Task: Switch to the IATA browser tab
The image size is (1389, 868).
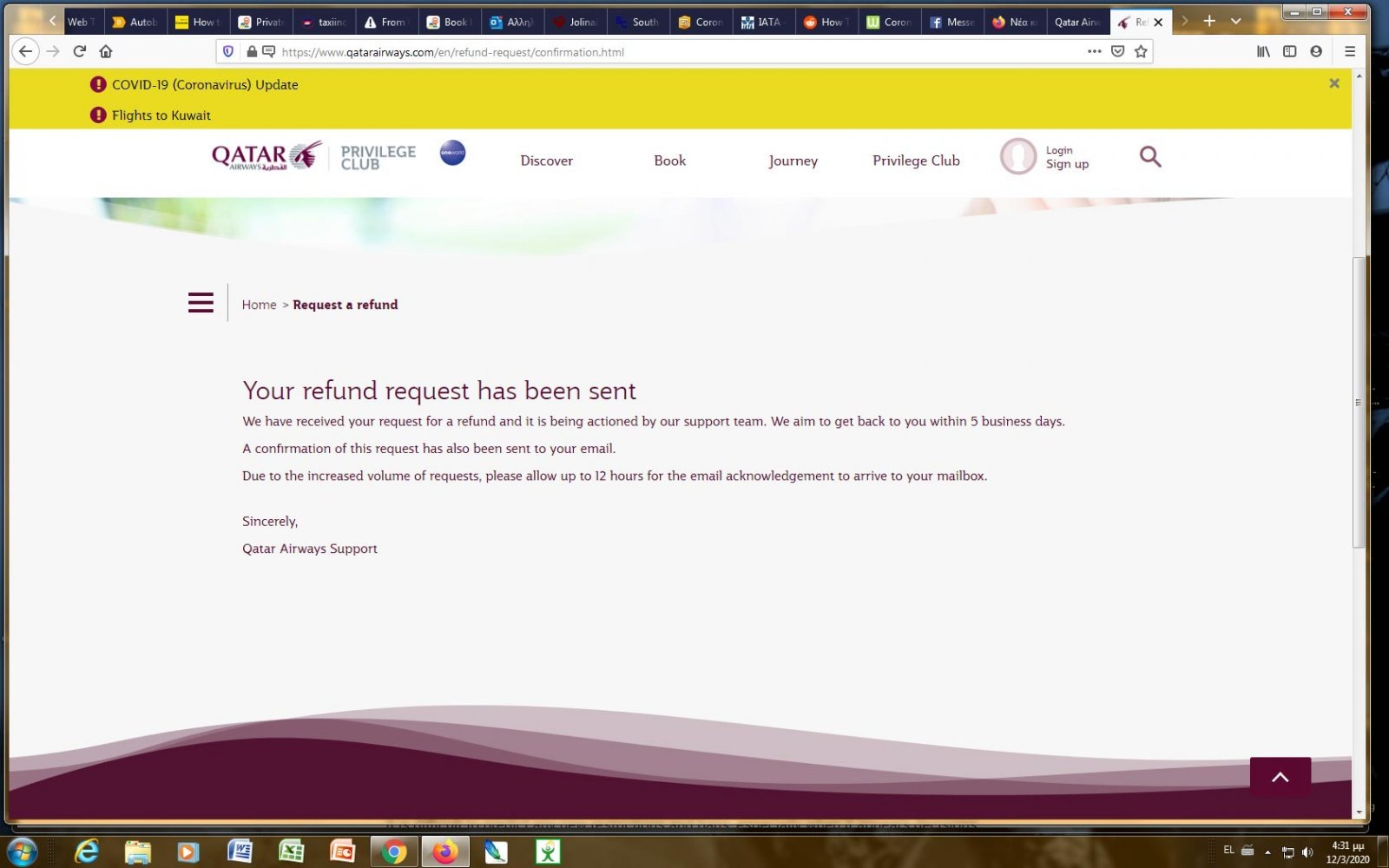Action: click(x=764, y=22)
